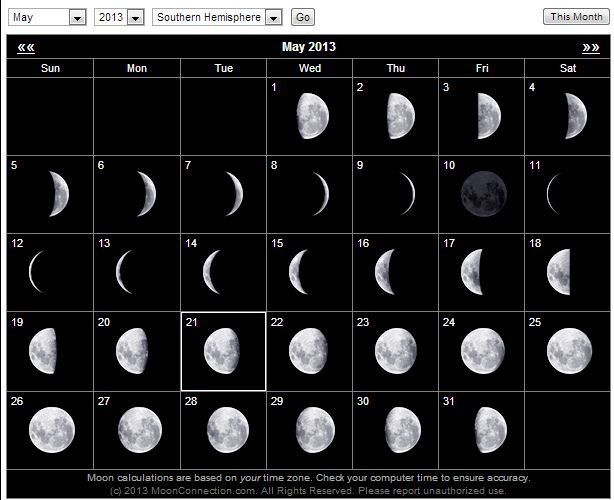The width and height of the screenshot is (614, 500).
Task: Click the moon image for May 29
Action: pyautogui.click(x=315, y=430)
